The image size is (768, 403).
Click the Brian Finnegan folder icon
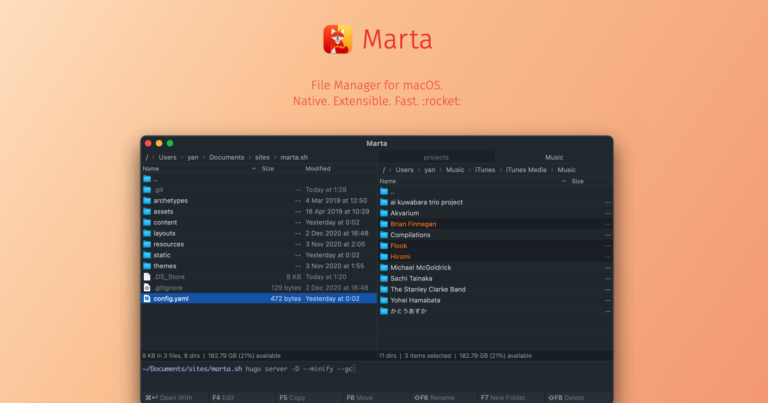pyautogui.click(x=384, y=224)
